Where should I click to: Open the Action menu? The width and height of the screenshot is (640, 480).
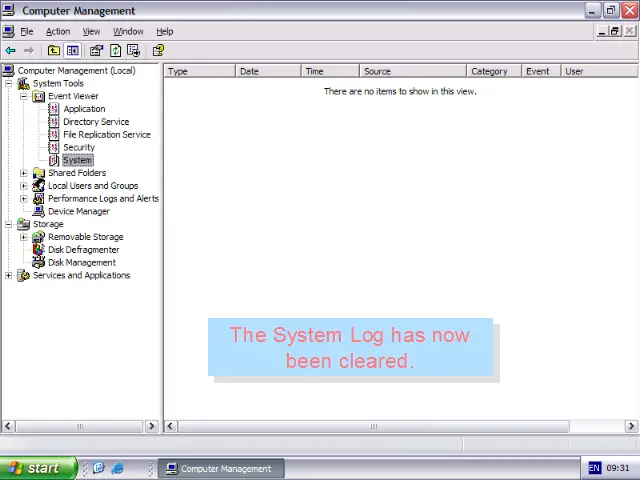point(58,31)
